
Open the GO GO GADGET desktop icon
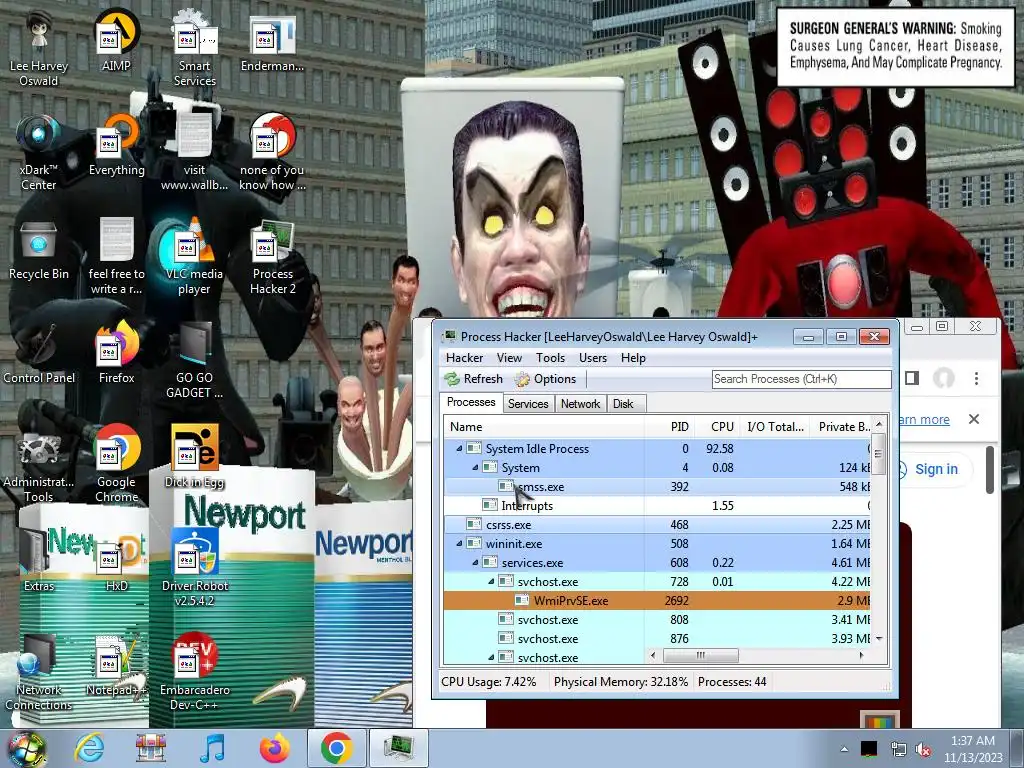(195, 360)
